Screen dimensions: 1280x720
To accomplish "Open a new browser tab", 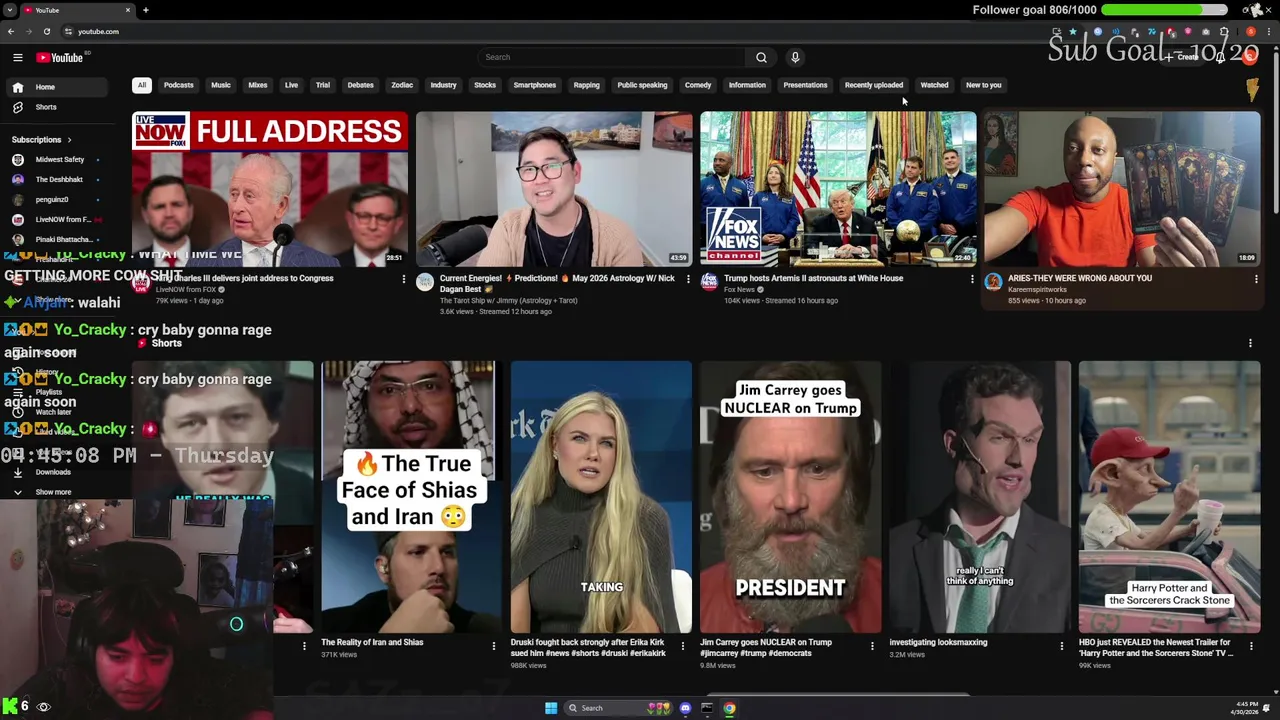I will coord(145,10).
